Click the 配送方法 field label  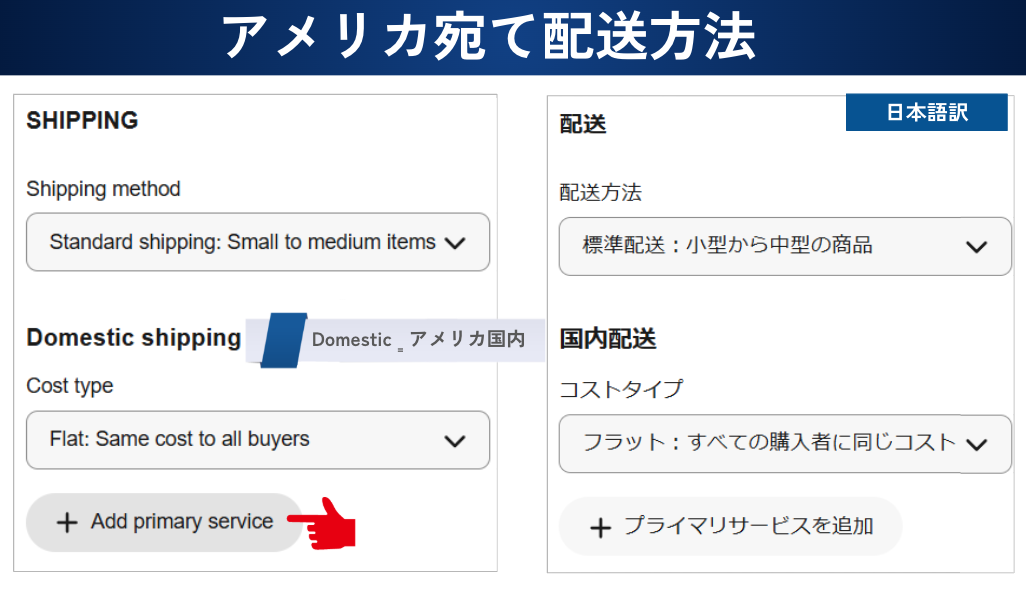point(600,193)
